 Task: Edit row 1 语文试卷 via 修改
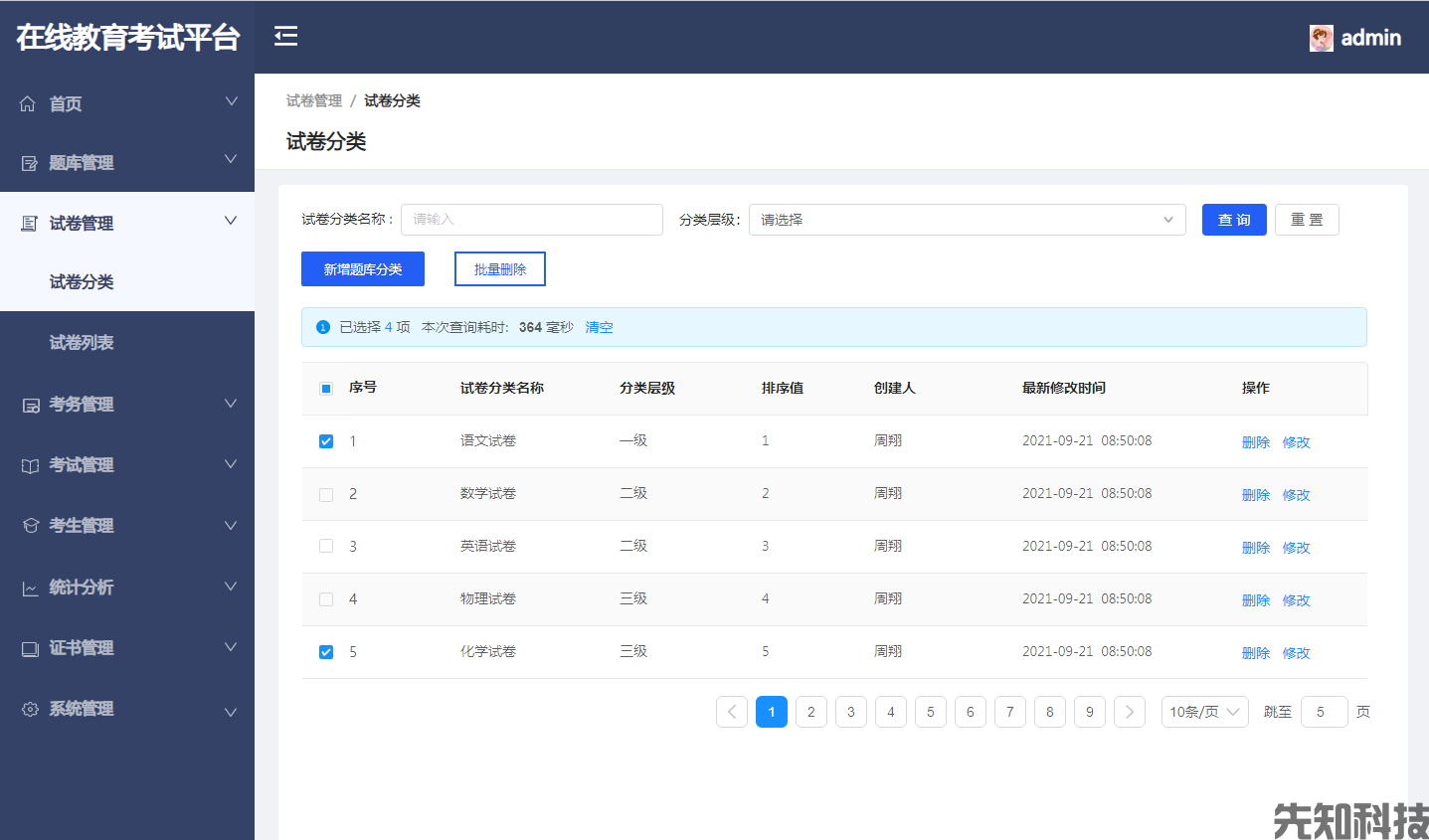coord(1297,442)
